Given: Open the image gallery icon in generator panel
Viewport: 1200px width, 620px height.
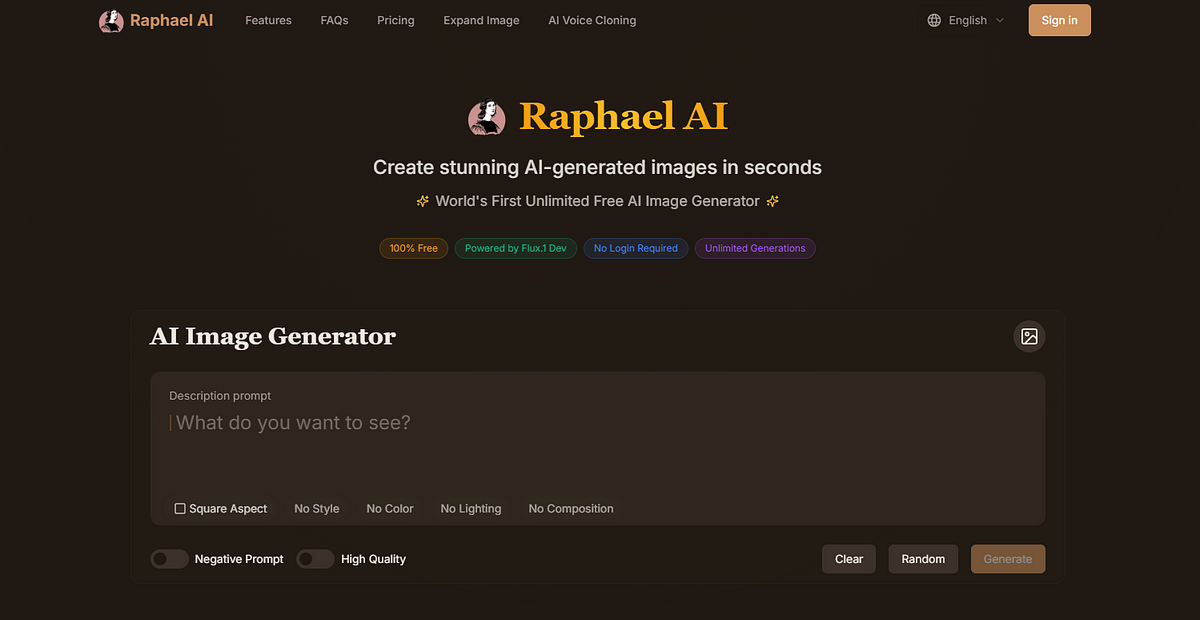Looking at the screenshot, I should click(x=1029, y=337).
